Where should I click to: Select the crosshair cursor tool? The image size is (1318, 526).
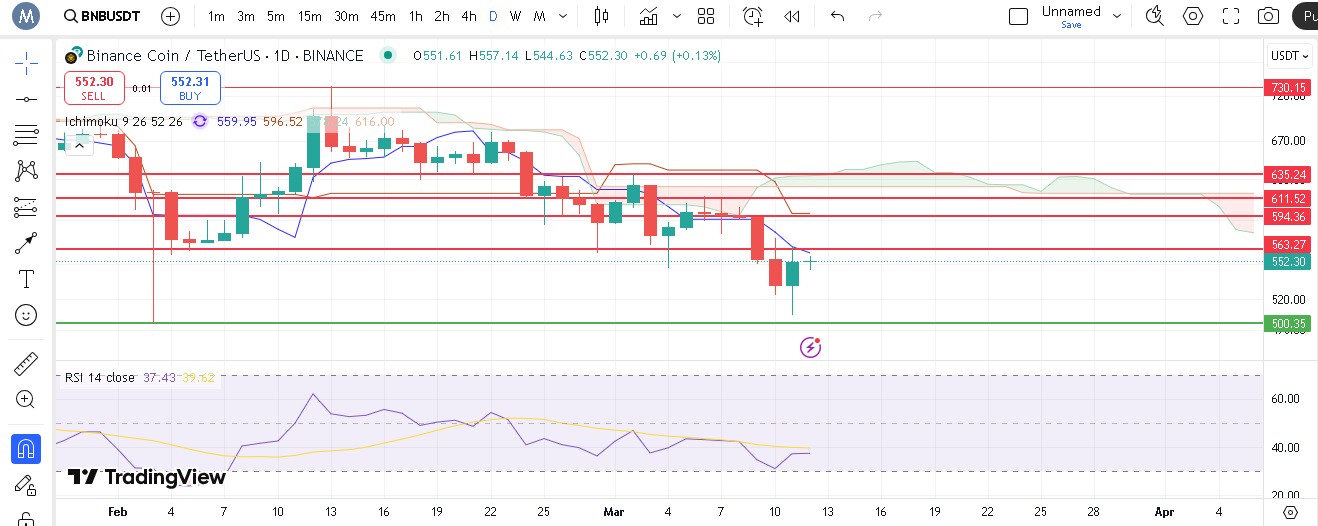26,64
